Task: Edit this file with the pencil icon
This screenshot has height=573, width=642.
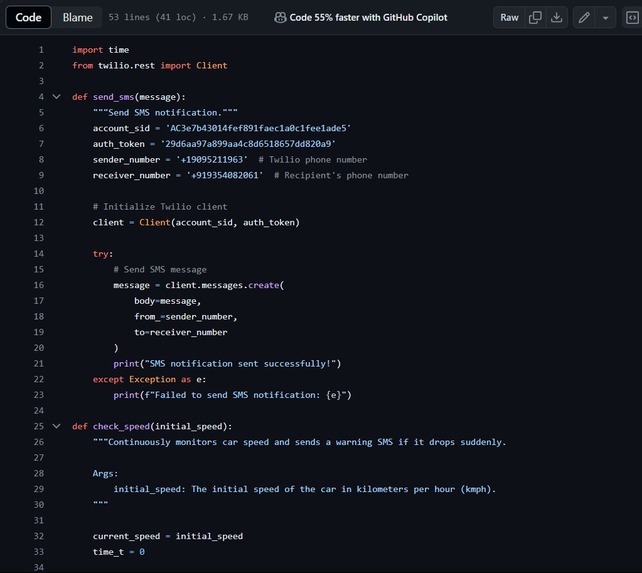Action: [x=584, y=17]
